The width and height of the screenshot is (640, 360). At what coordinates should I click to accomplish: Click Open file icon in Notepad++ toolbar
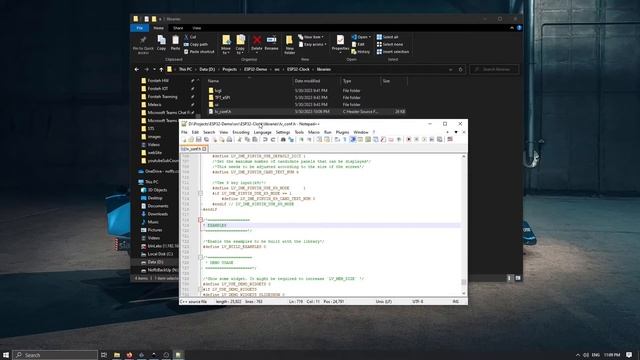tap(191, 140)
